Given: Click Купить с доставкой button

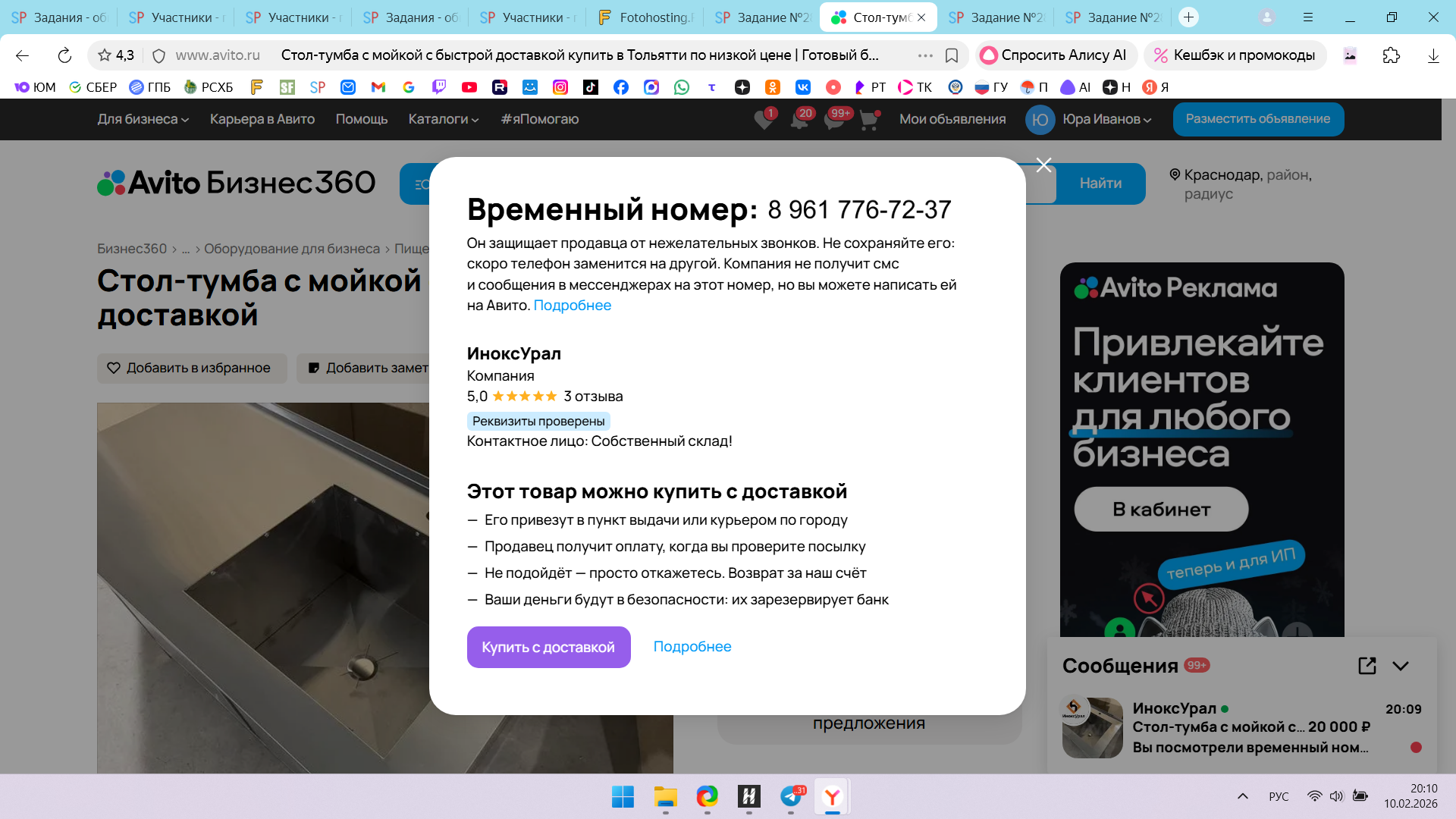Looking at the screenshot, I should (549, 647).
